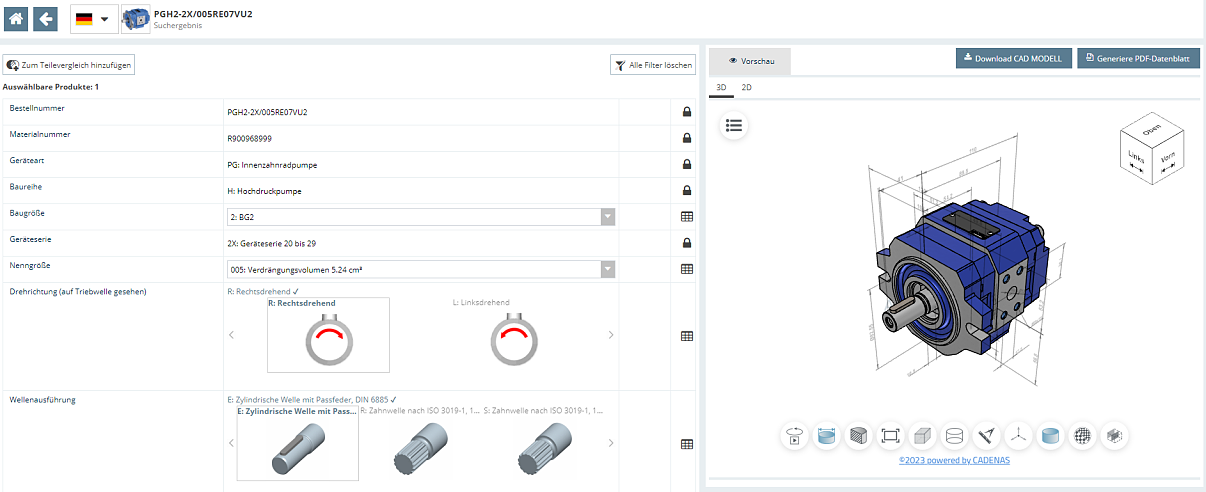The height and width of the screenshot is (492, 1206).
Task: Go to the home page icon
Action: coord(15,18)
